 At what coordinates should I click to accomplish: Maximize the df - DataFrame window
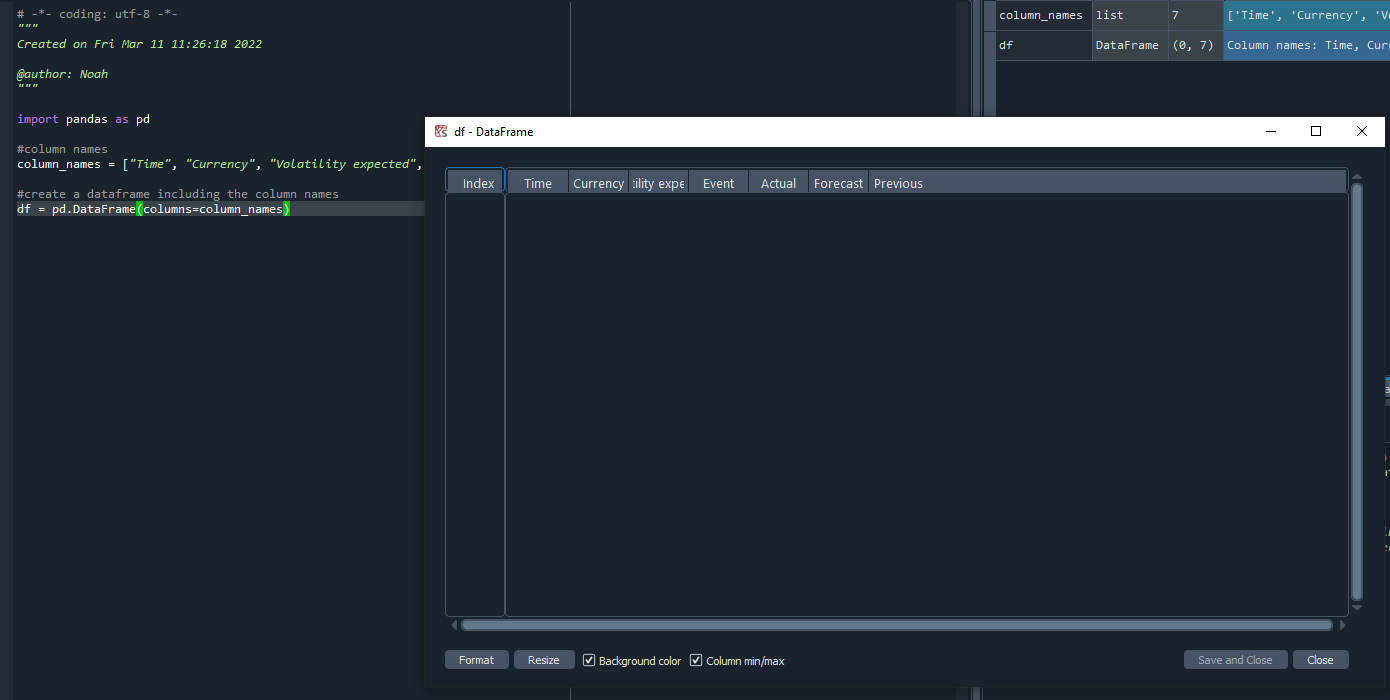(x=1316, y=131)
